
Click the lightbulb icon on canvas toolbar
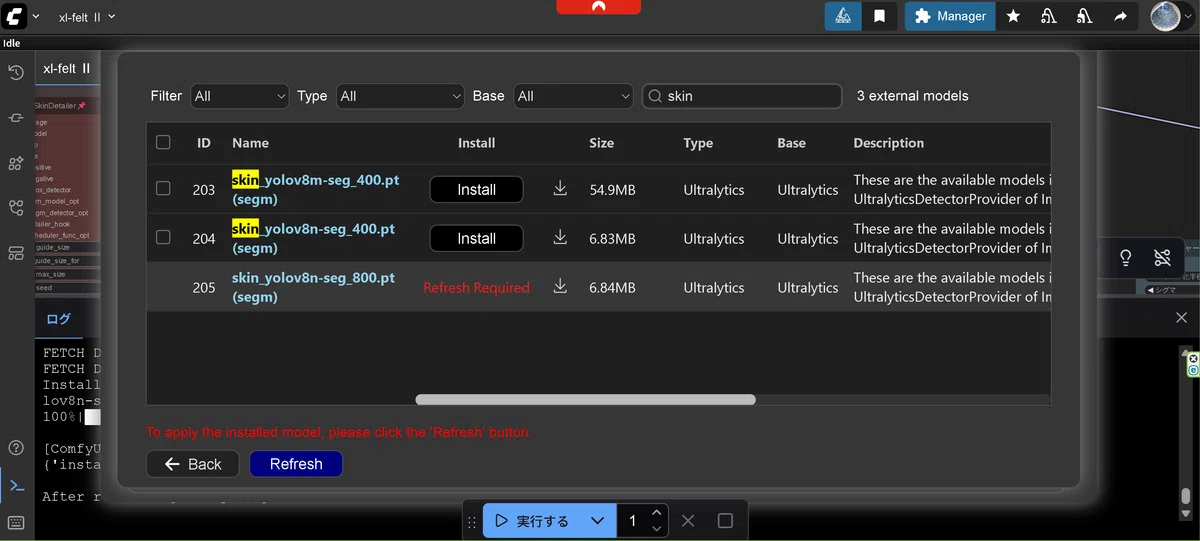tap(1125, 258)
